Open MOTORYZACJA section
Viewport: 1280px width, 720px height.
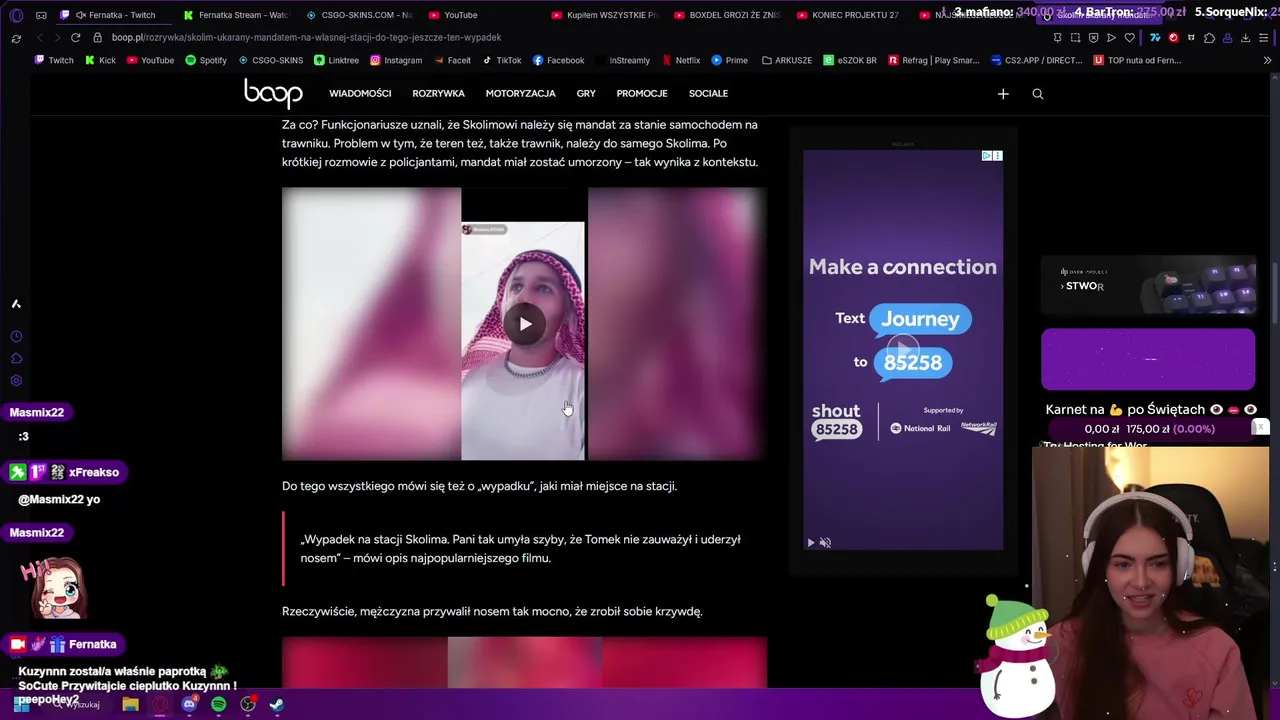click(520, 94)
